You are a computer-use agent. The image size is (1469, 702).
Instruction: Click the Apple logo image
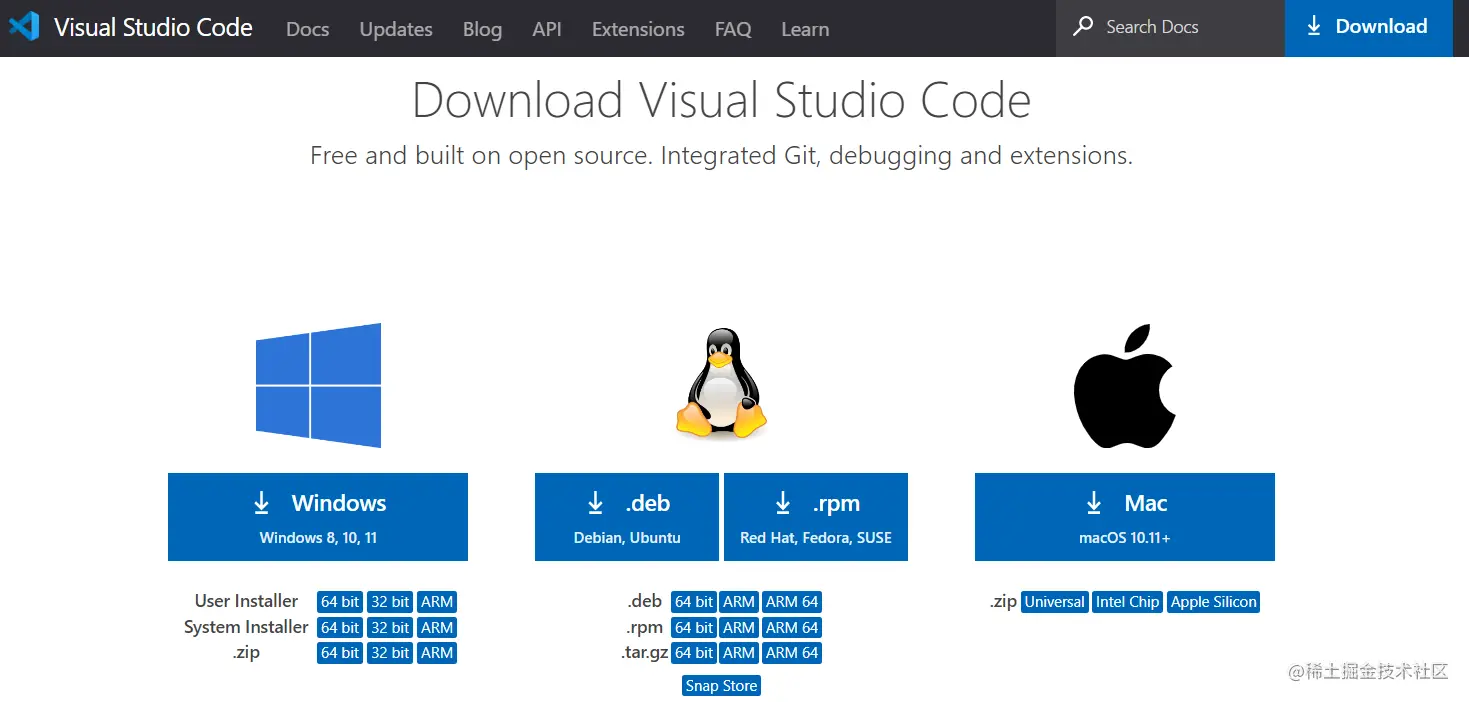(x=1124, y=385)
